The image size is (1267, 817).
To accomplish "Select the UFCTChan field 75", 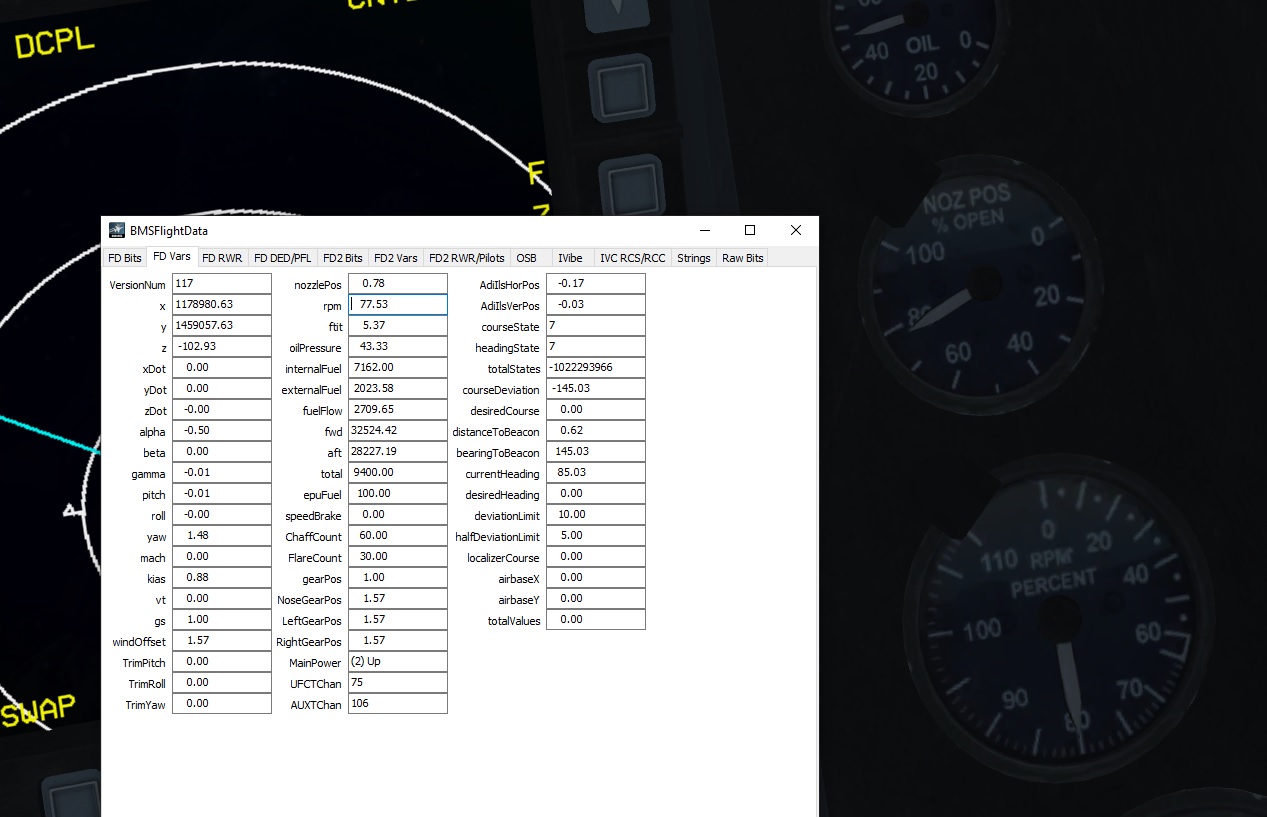I will click(398, 683).
